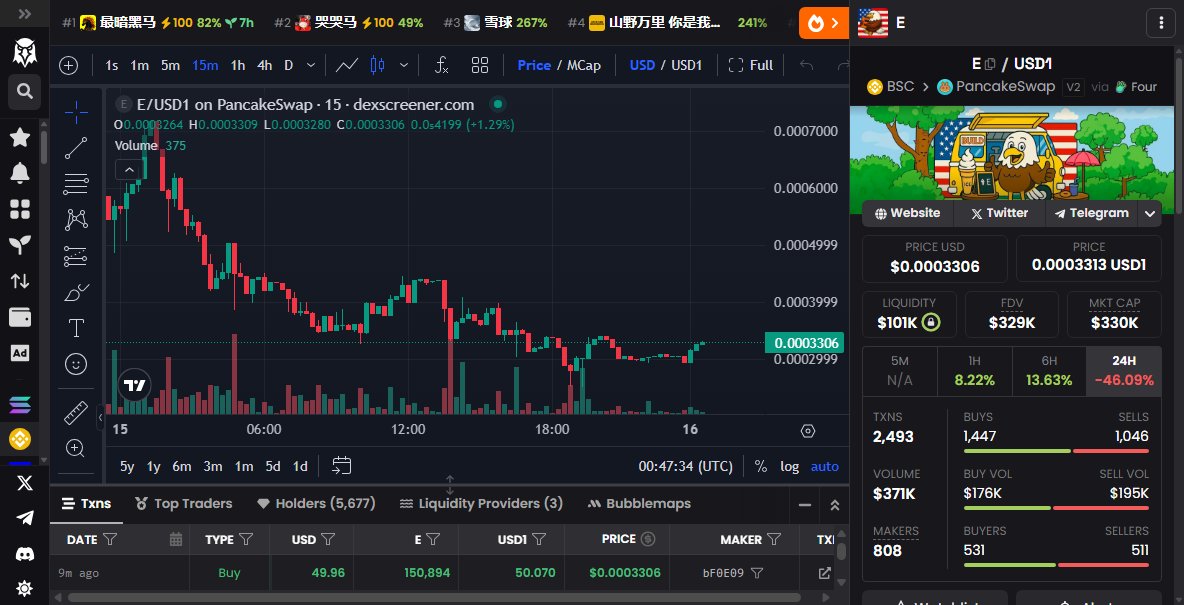Switch chart interval to 4h
Image resolution: width=1184 pixels, height=605 pixels.
(x=264, y=66)
